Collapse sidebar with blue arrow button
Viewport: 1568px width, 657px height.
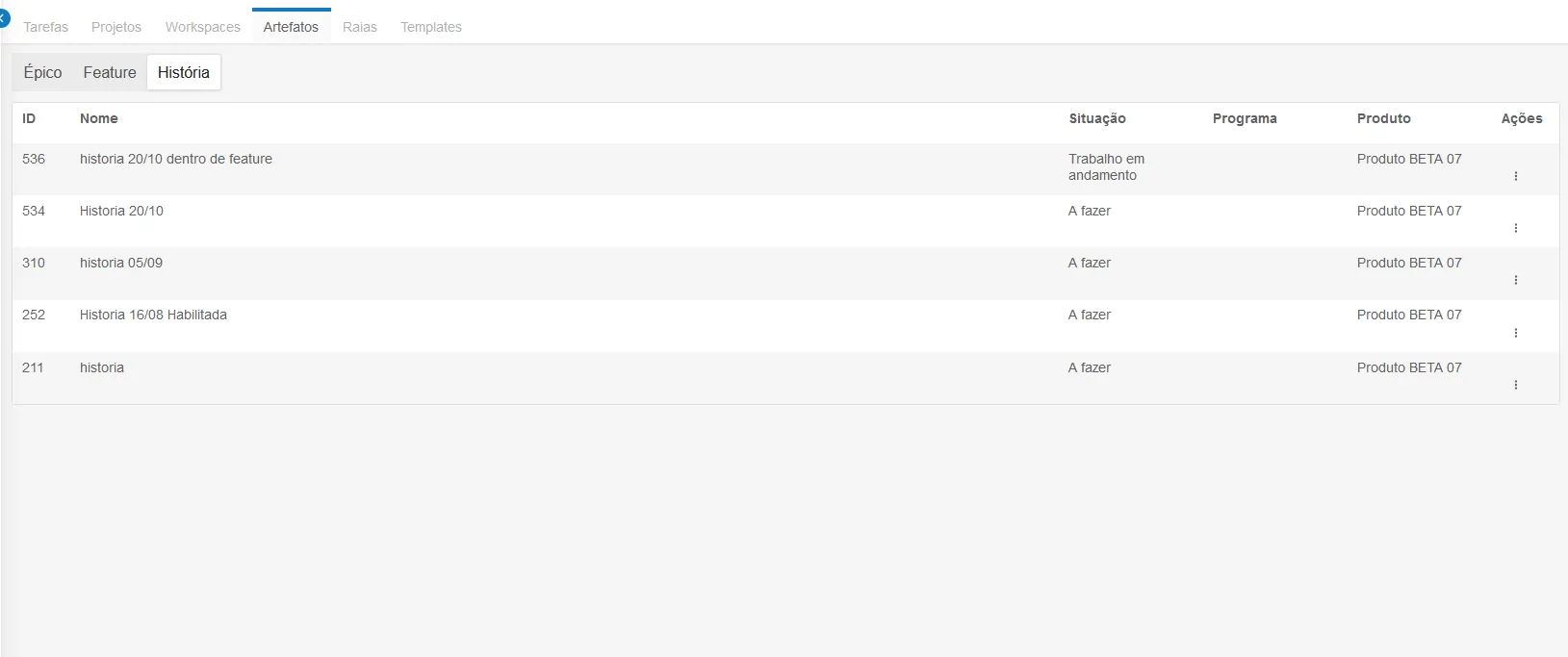[3, 18]
